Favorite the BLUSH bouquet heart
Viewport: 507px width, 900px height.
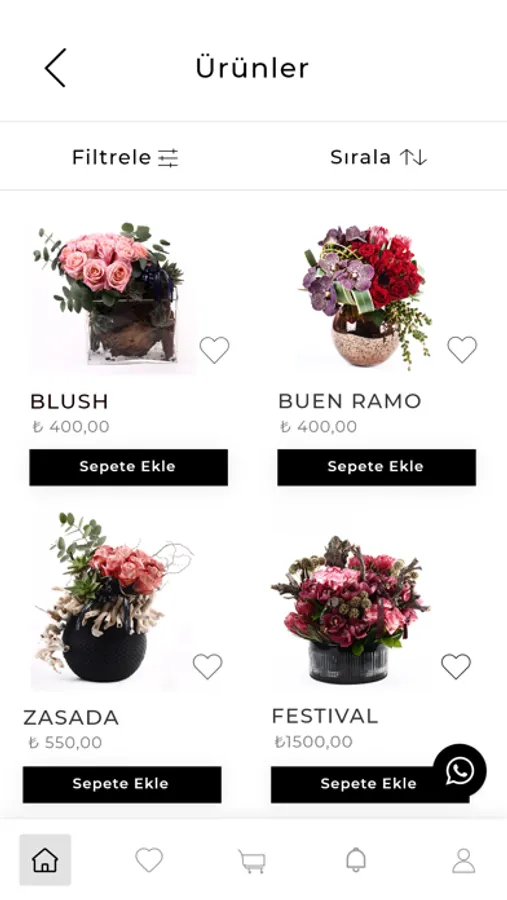click(214, 350)
